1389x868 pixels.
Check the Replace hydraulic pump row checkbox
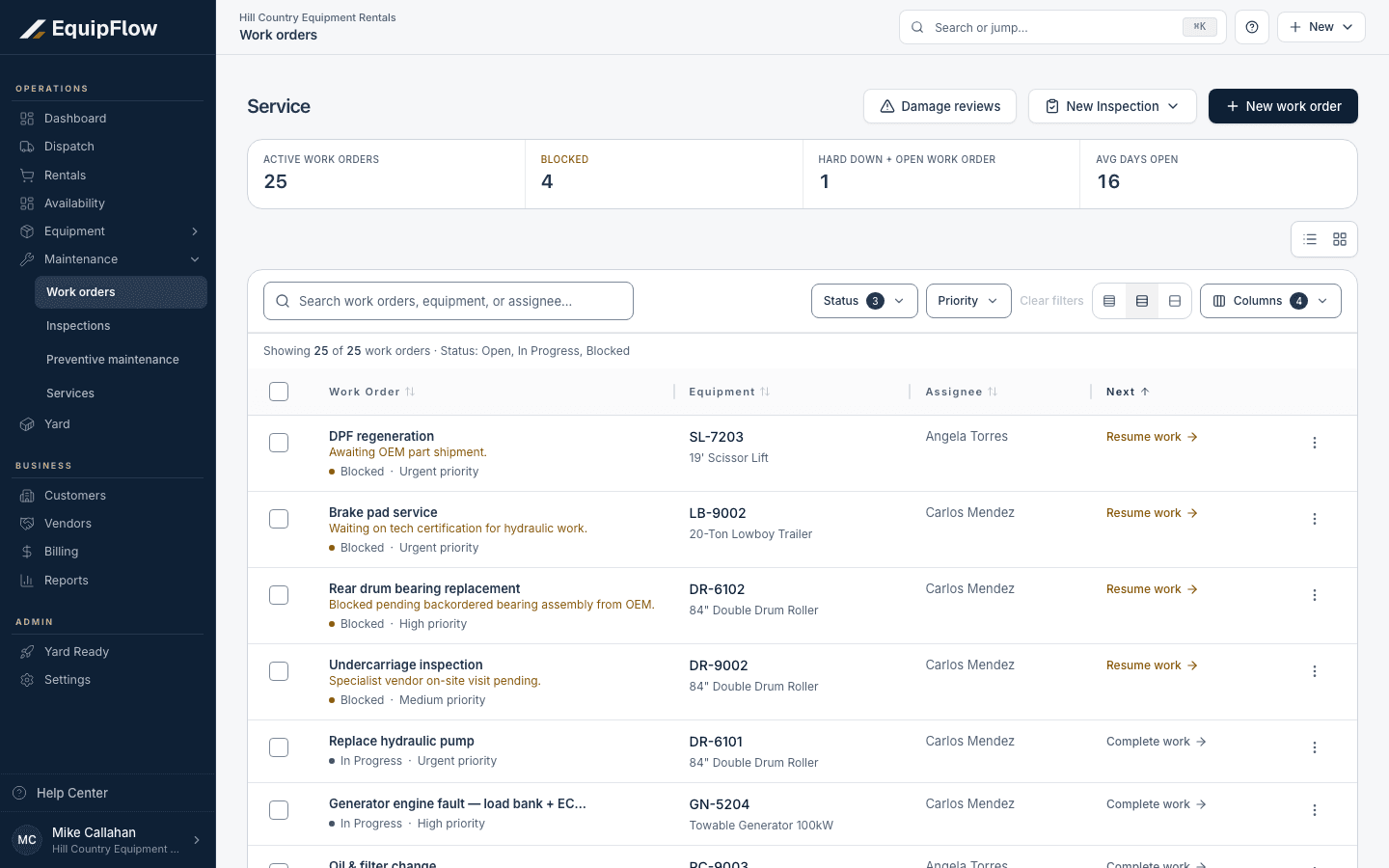click(279, 747)
